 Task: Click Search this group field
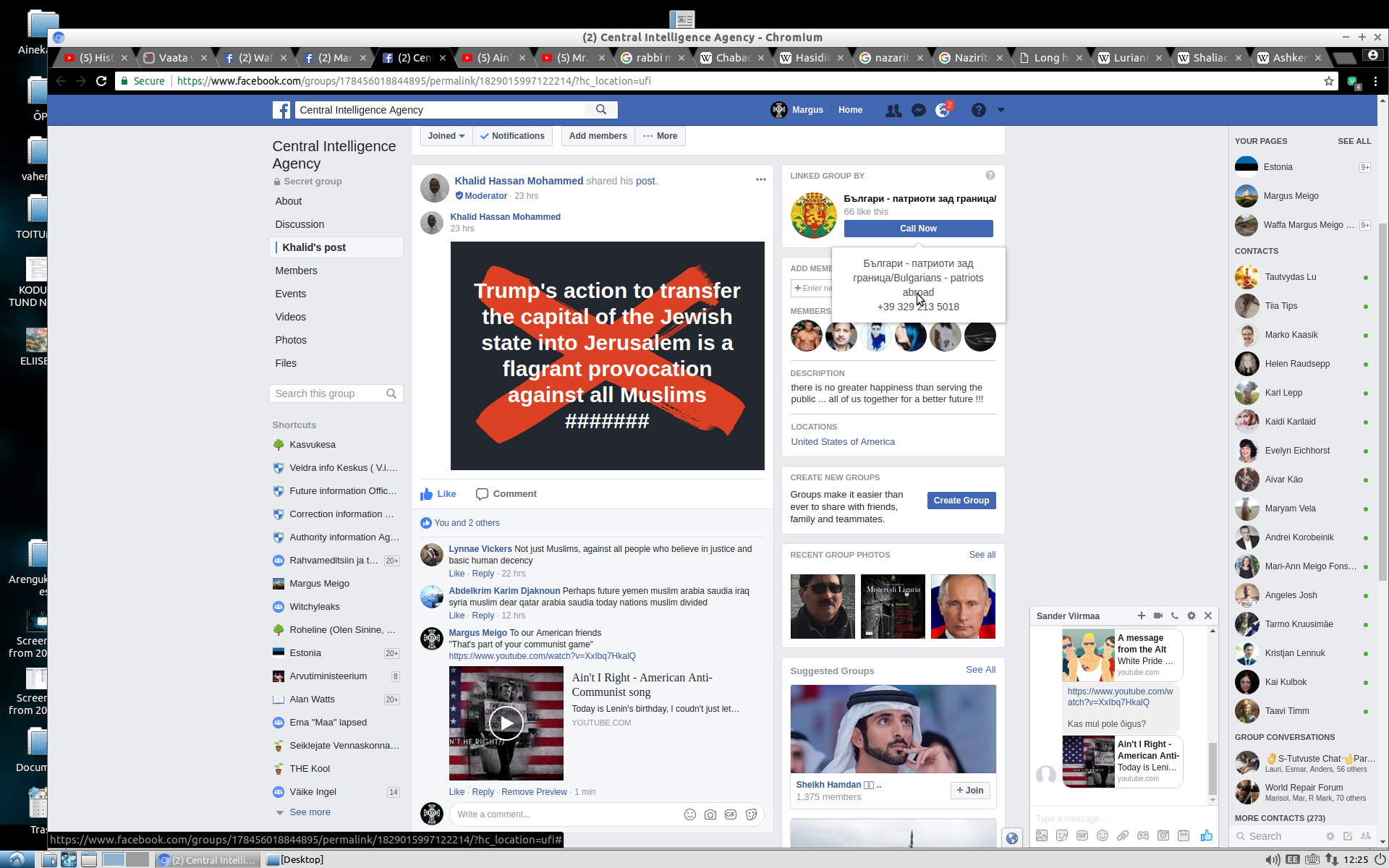click(x=336, y=393)
